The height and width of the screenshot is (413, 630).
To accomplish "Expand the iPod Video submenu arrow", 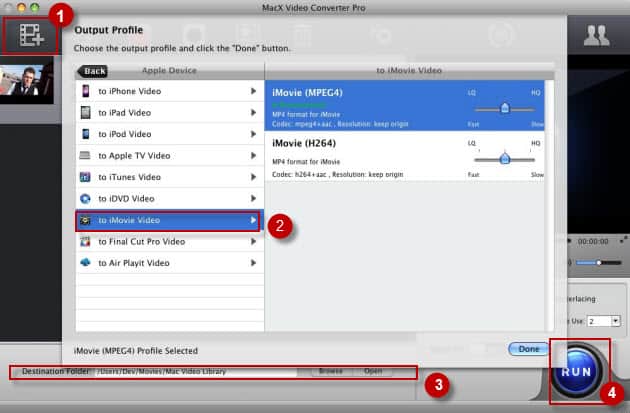I will [253, 134].
